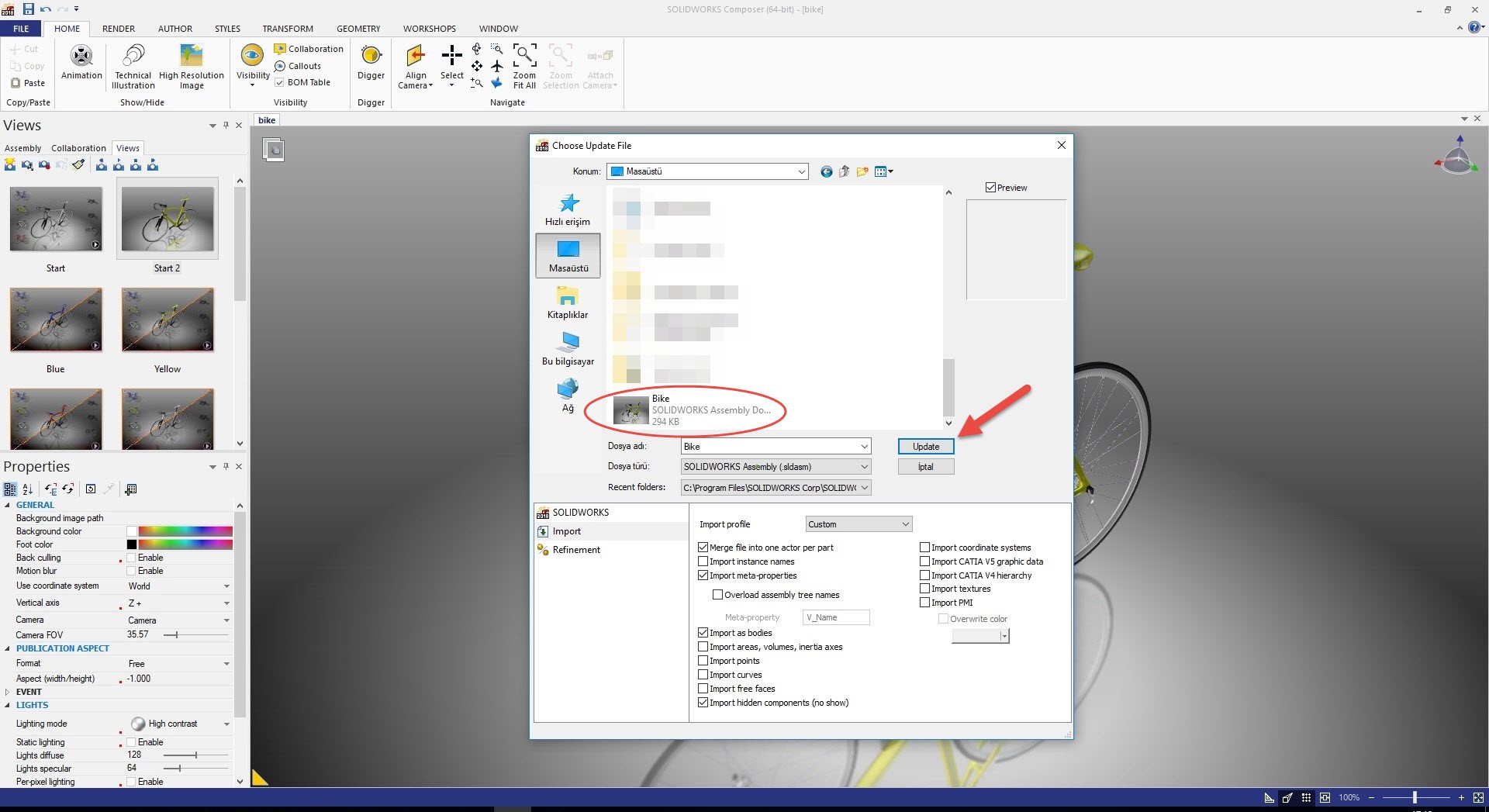The image size is (1489, 812).
Task: Click the İptal cancel button
Action: pyautogui.click(x=925, y=467)
